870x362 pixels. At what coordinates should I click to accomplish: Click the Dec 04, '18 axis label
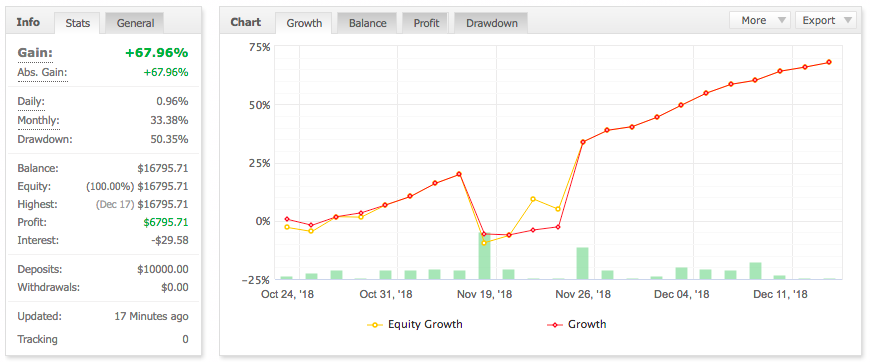pos(681,294)
